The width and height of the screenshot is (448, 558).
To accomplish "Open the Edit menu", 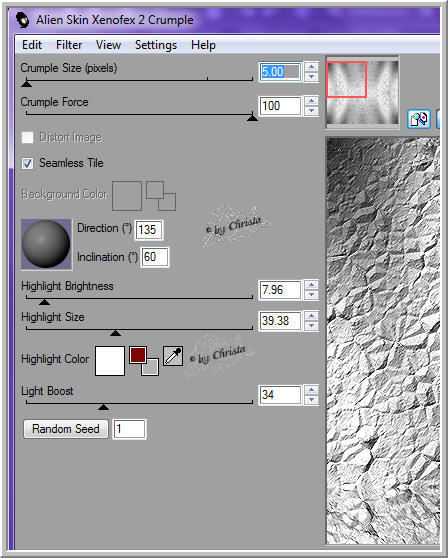I will (32, 45).
